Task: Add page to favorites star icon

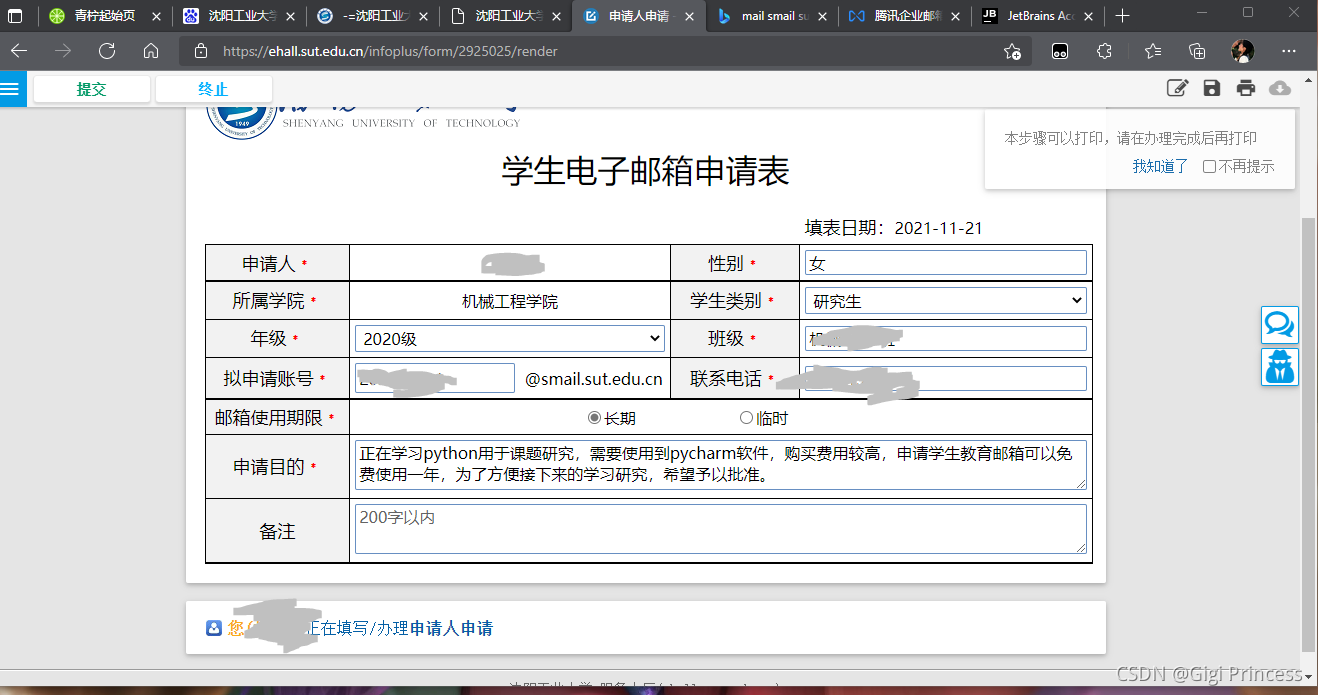Action: (x=1012, y=51)
